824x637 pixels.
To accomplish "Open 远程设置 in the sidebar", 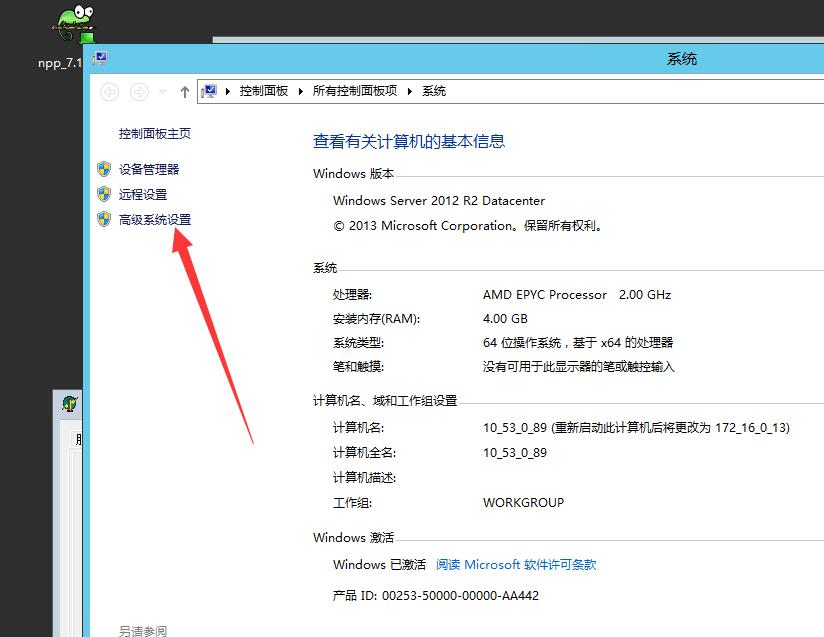I will tap(143, 194).
